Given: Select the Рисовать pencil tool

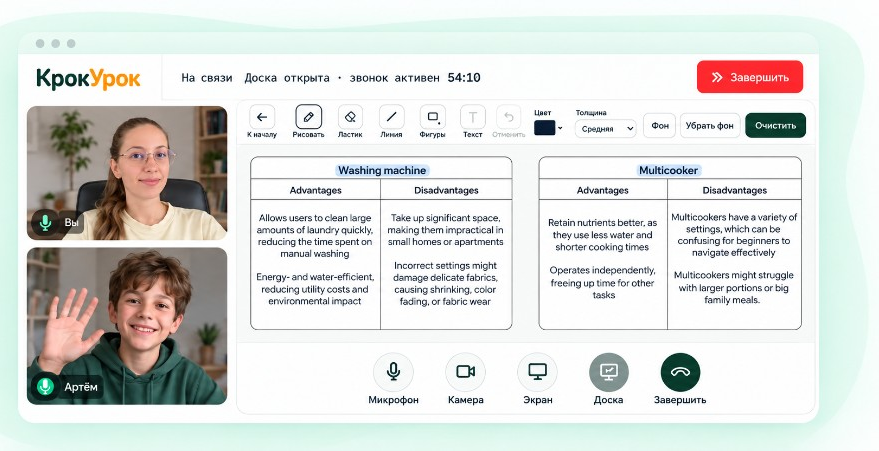Looking at the screenshot, I should point(308,117).
